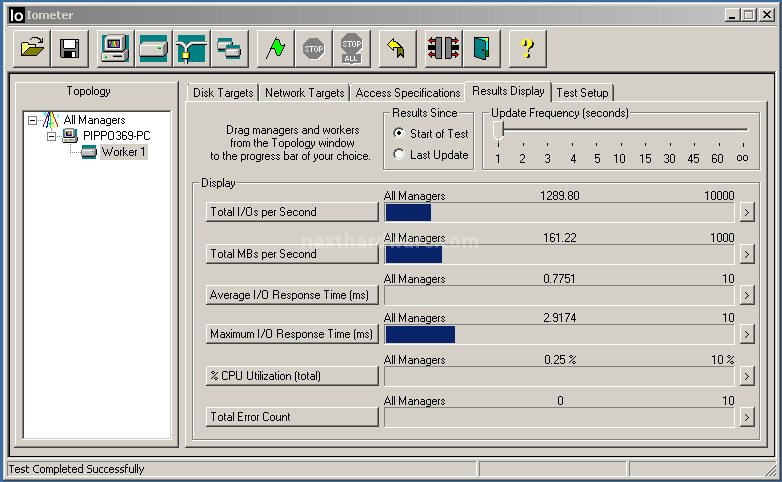Start a new manager
Screen dimensions: 782x482
pos(115,48)
